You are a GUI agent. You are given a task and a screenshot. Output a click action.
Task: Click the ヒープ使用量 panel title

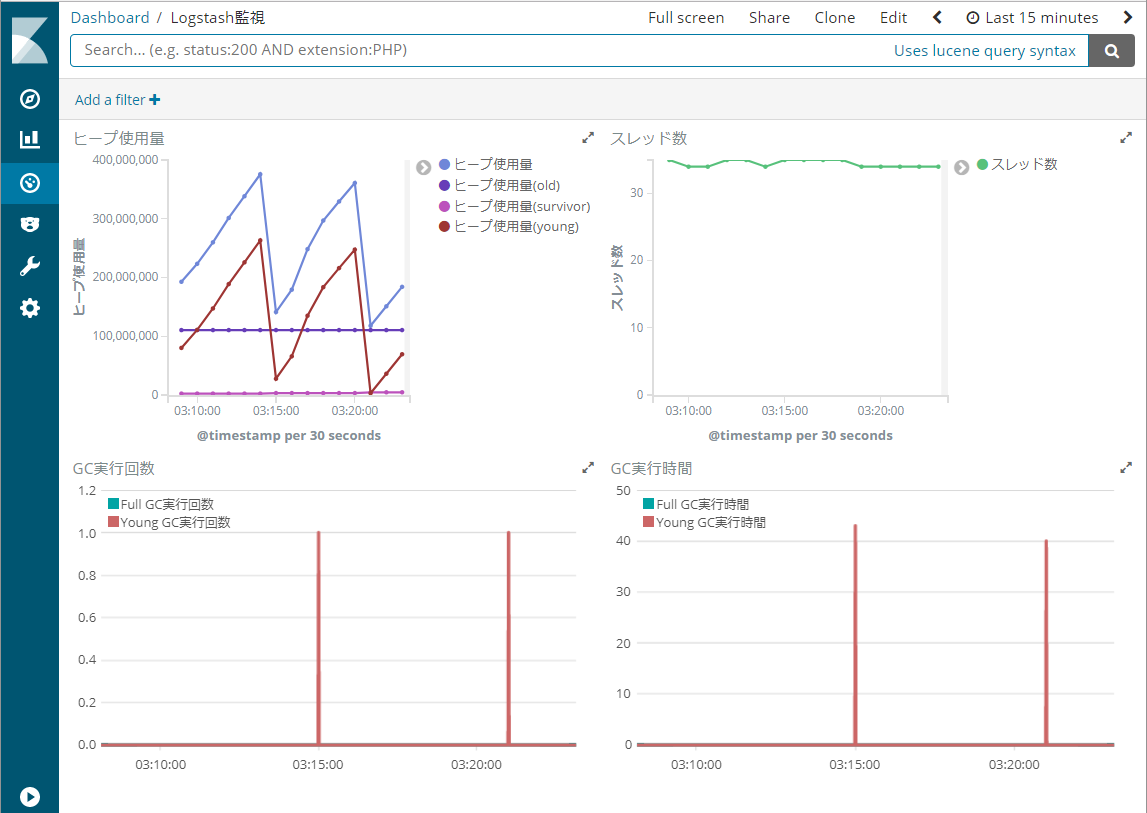119,138
